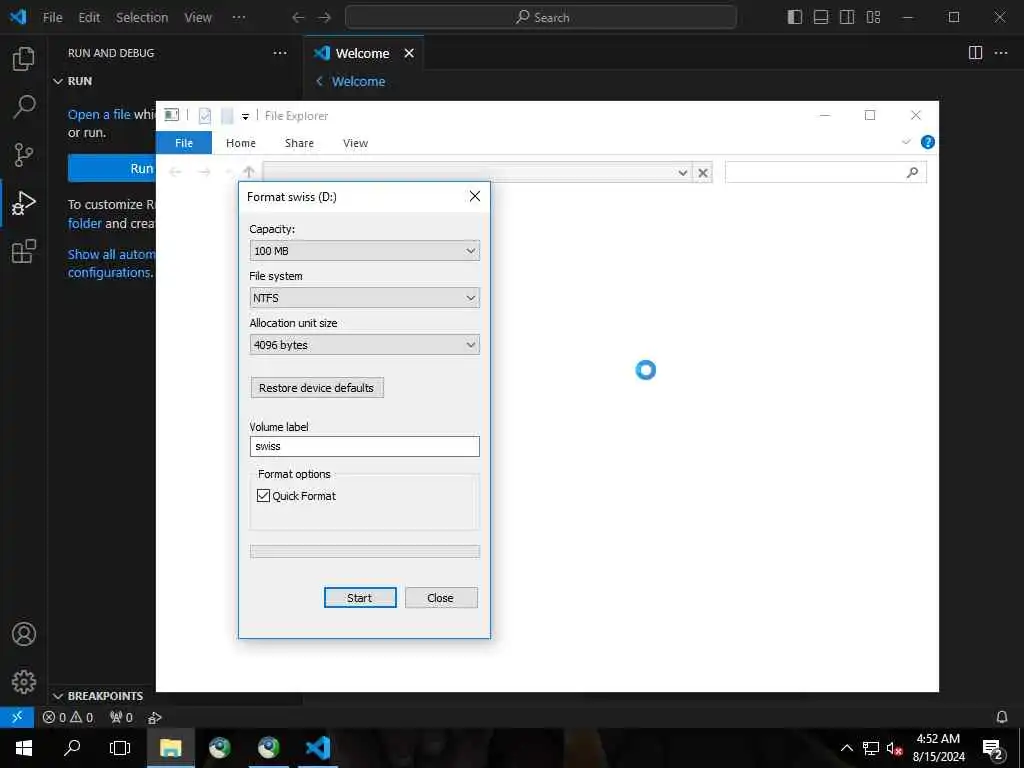
Task: Open the Extensions view
Action: coord(24,251)
